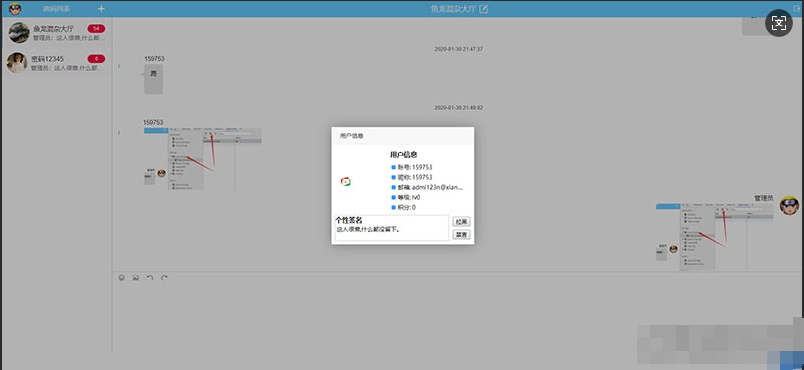This screenshot has height=370, width=804.
Task: Click the redo arrow in the message toolbar
Action: click(x=164, y=278)
